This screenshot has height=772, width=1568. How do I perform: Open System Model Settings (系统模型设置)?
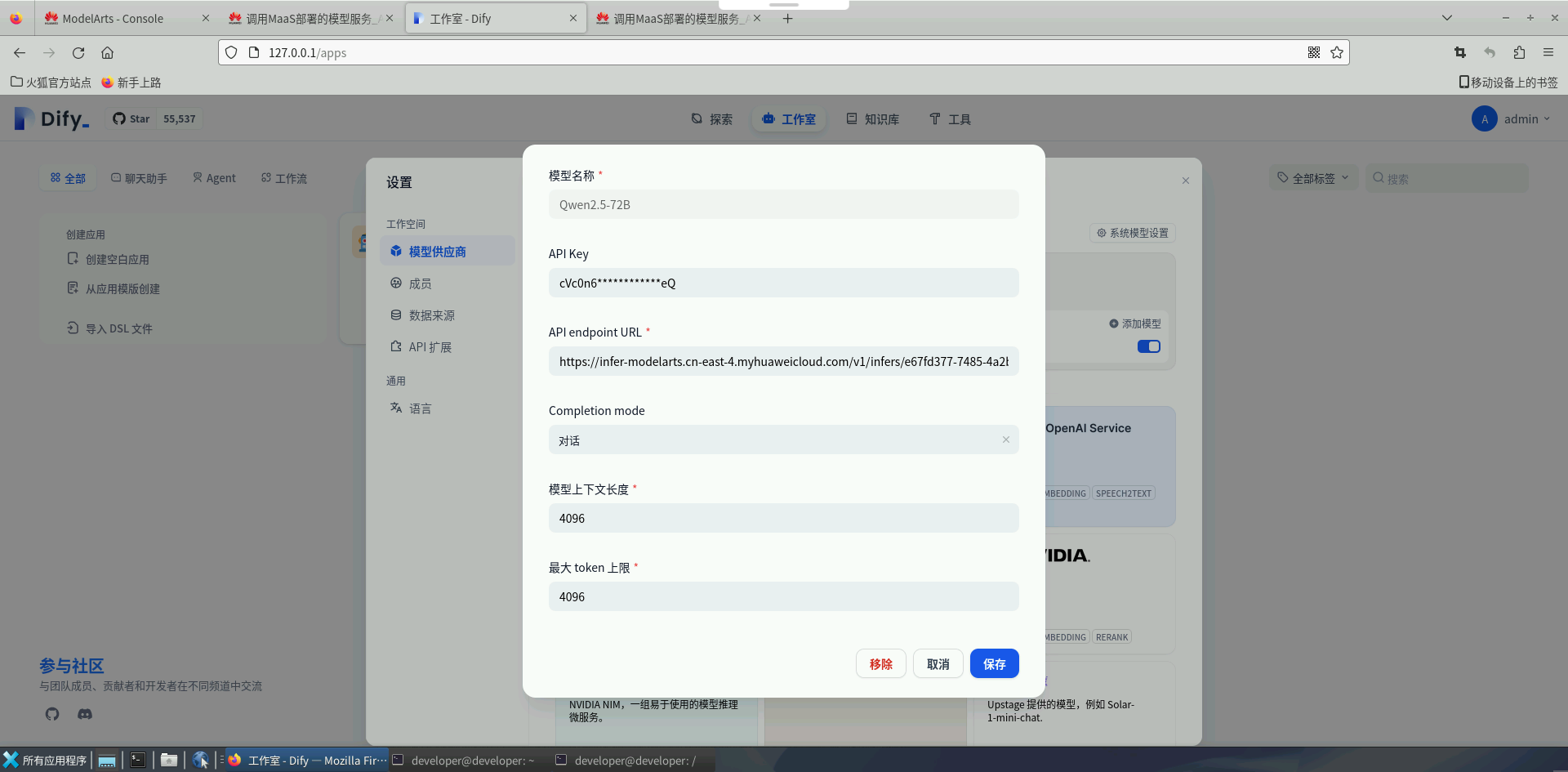[1132, 233]
